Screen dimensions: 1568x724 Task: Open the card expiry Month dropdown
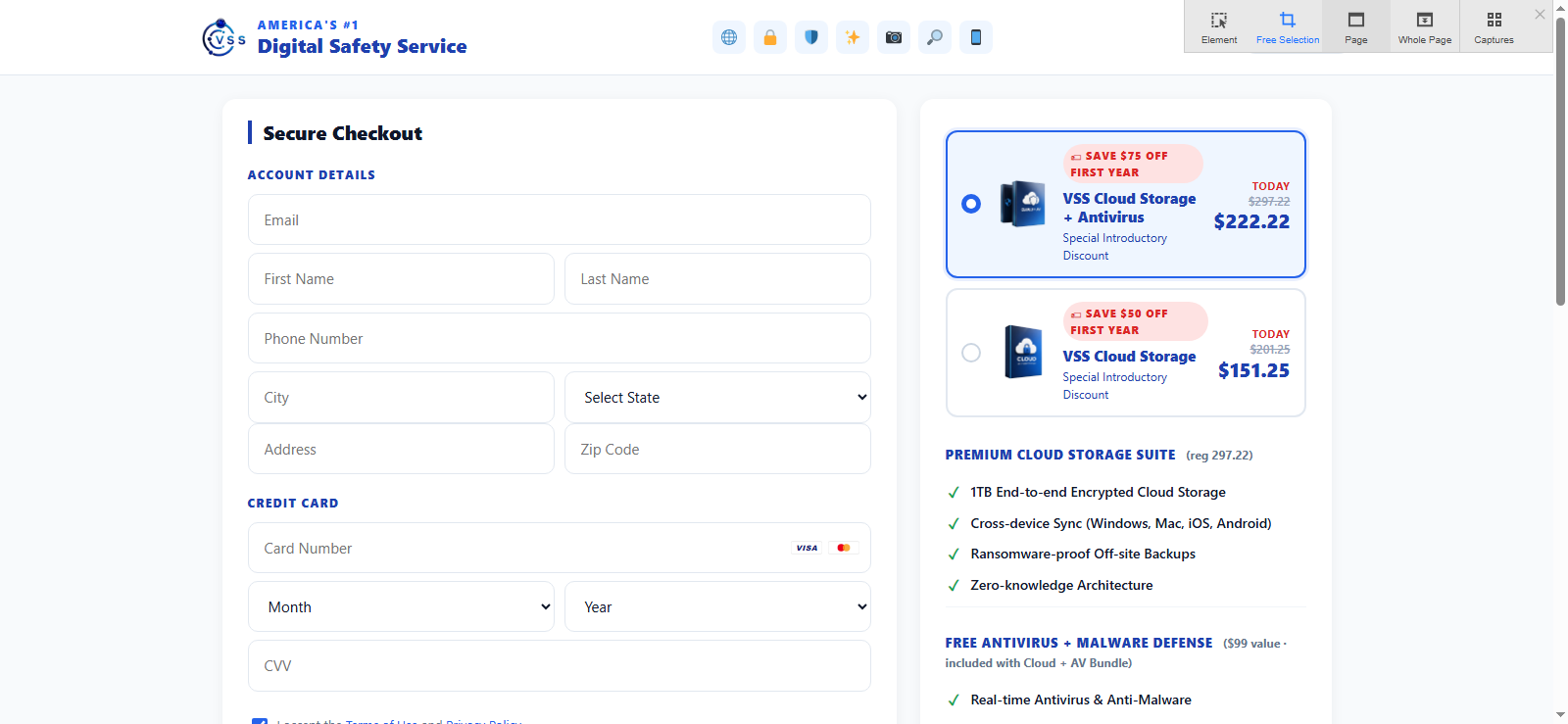click(401, 607)
